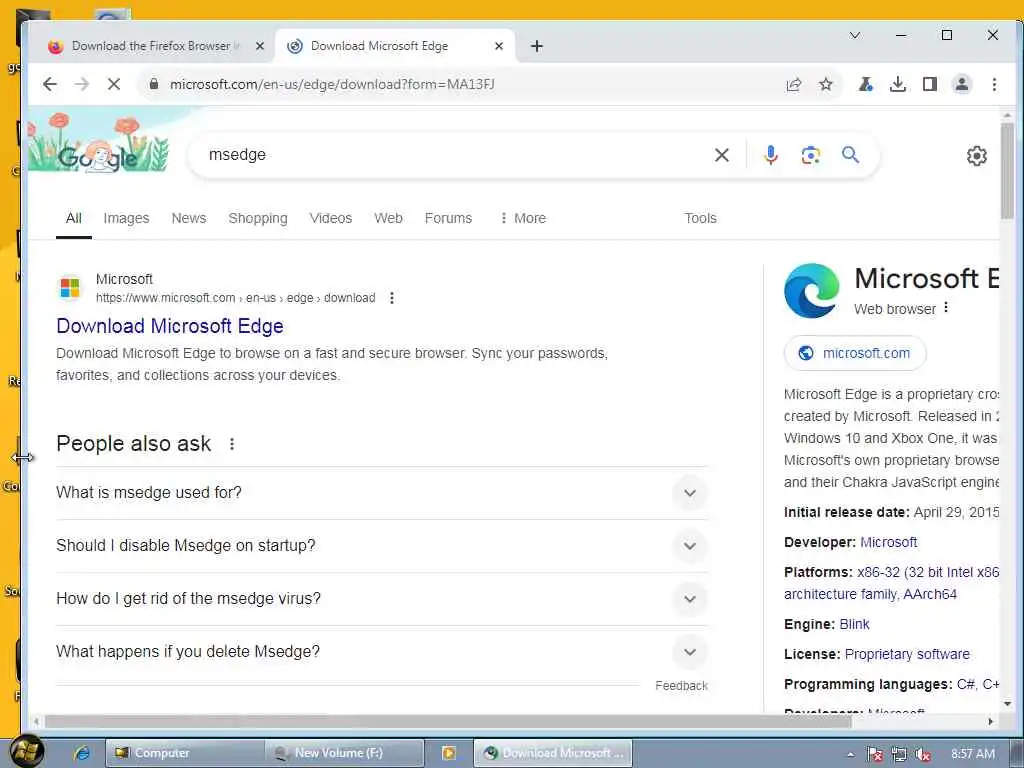The image size is (1024, 768).
Task: Open Internet Explorer from the taskbar
Action: 82,753
